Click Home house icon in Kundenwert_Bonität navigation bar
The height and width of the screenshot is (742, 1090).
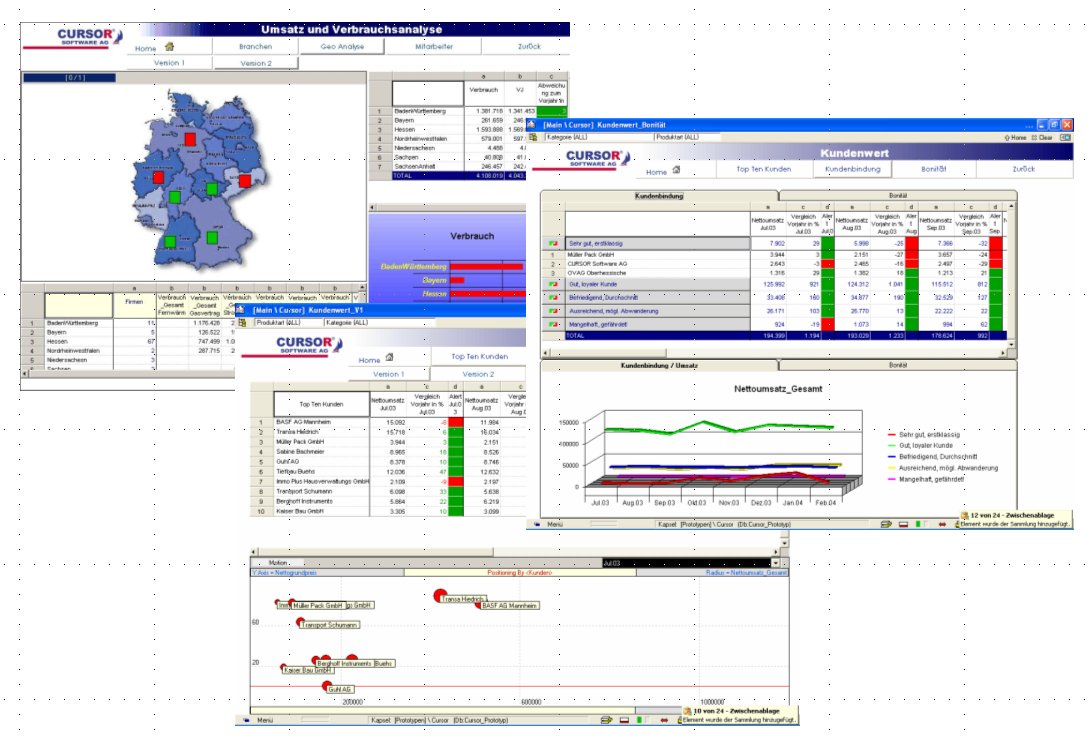point(676,170)
